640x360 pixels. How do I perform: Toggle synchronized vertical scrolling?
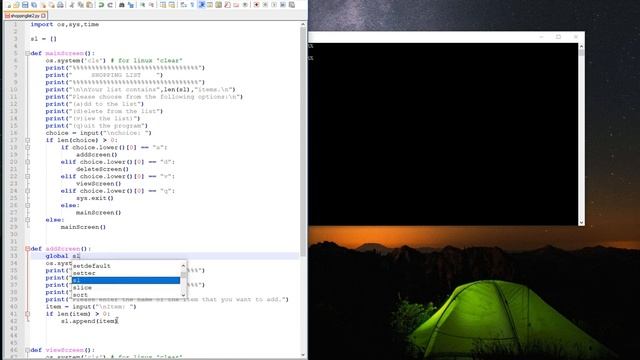(163, 5)
